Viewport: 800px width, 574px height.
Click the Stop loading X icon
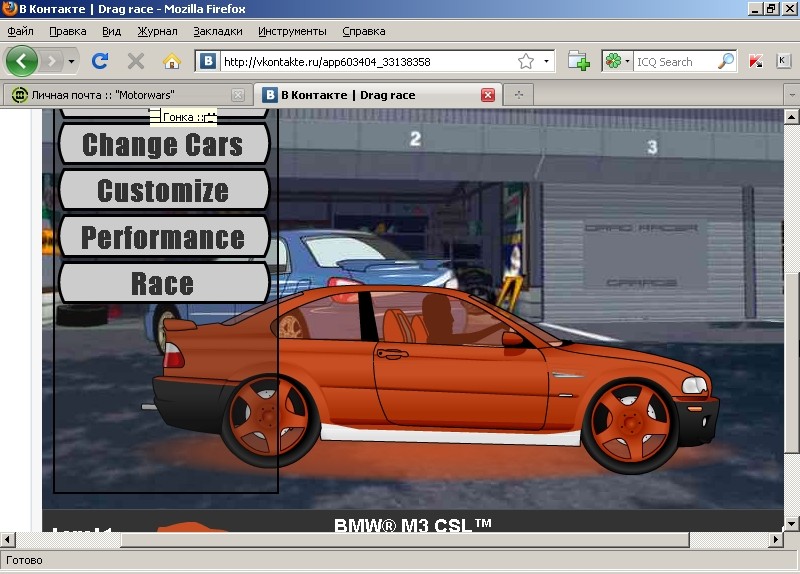coord(136,61)
